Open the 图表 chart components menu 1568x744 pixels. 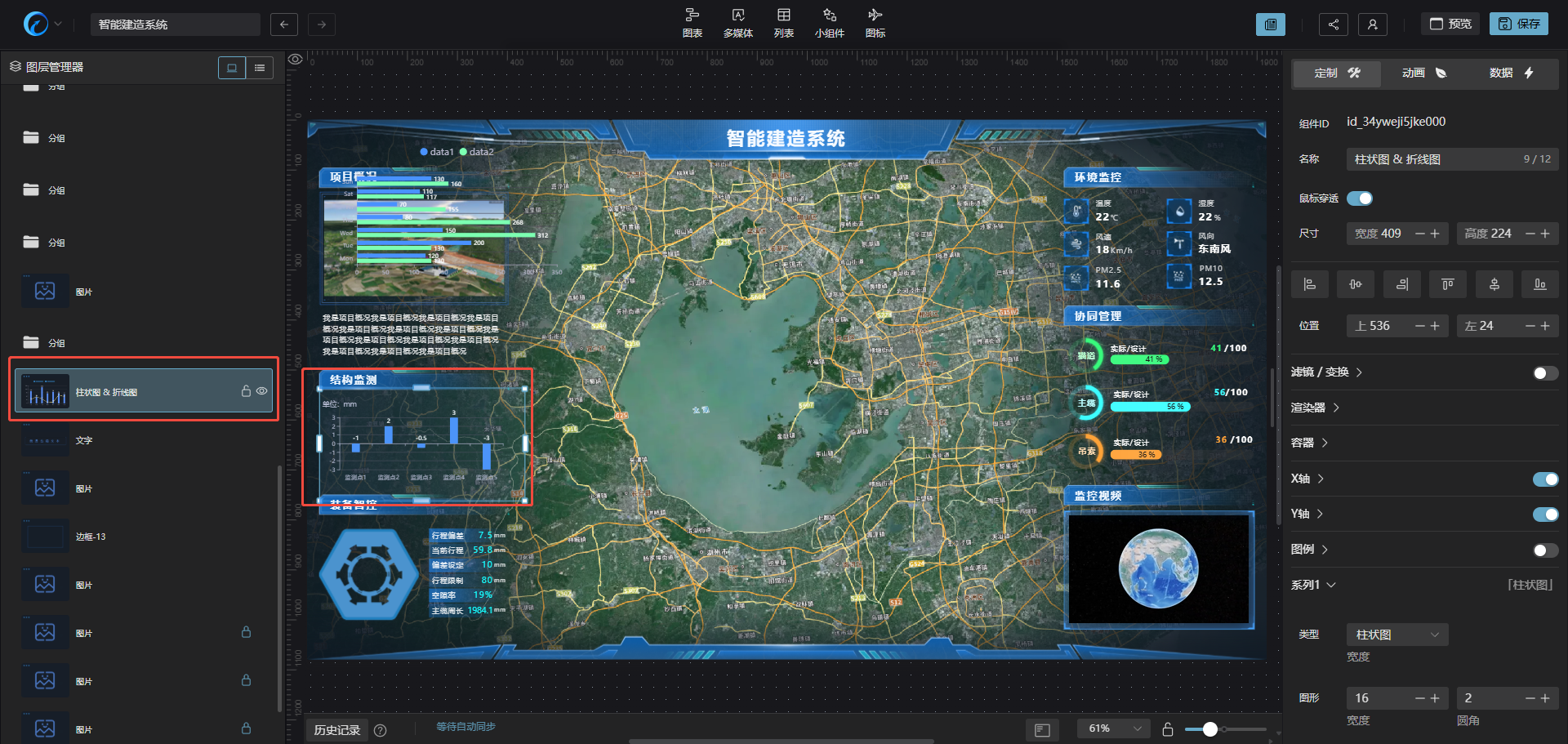coord(692,23)
